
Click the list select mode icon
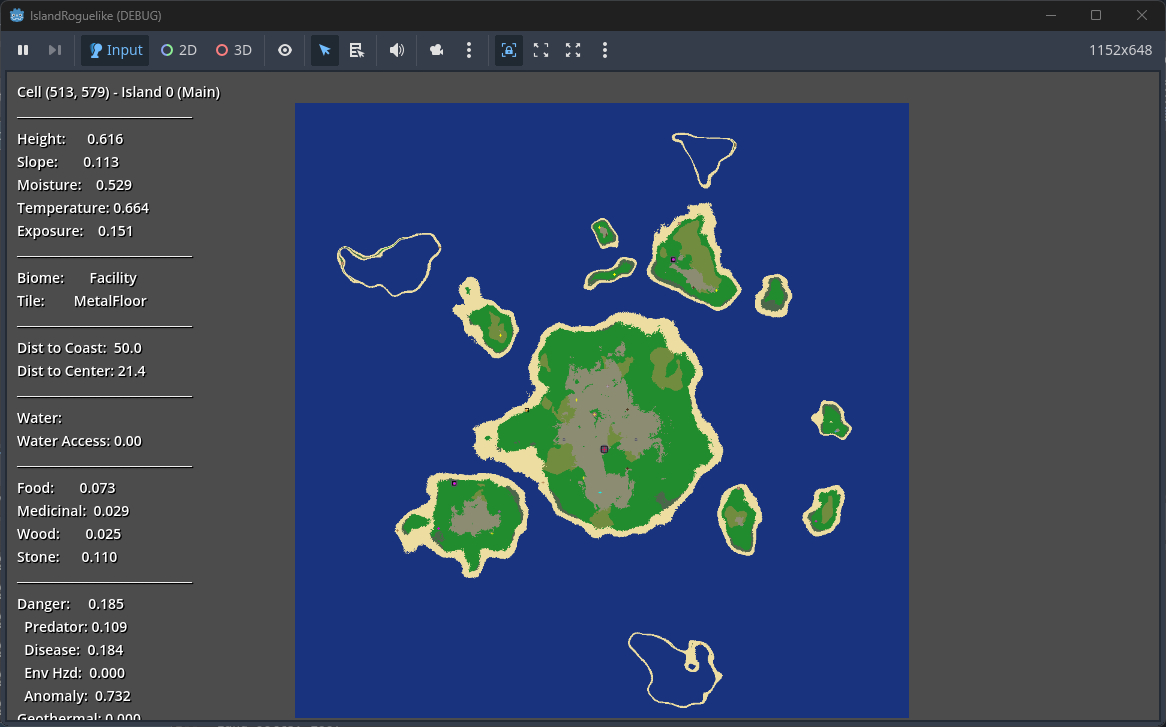(x=357, y=50)
